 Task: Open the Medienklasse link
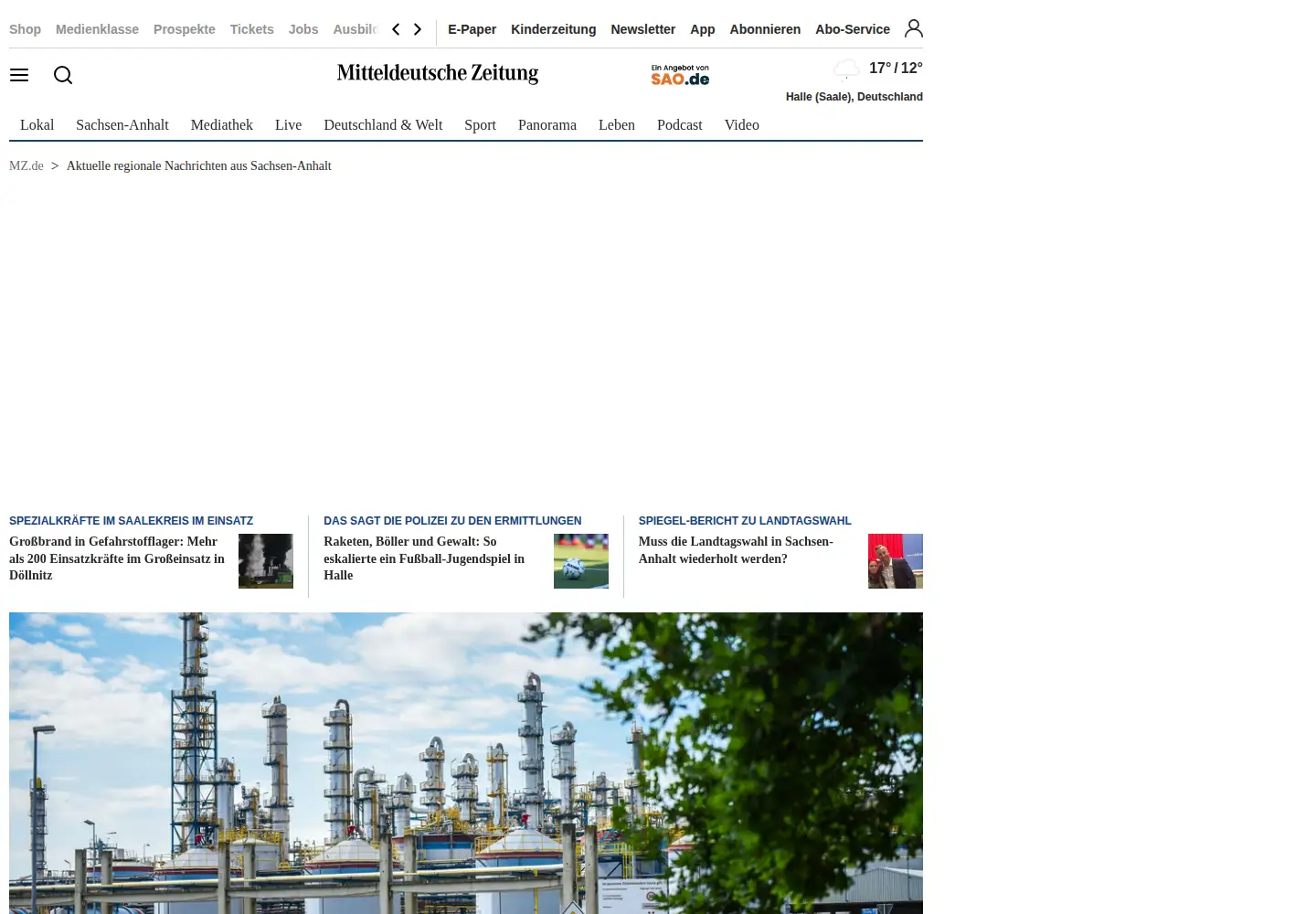pyautogui.click(x=97, y=29)
